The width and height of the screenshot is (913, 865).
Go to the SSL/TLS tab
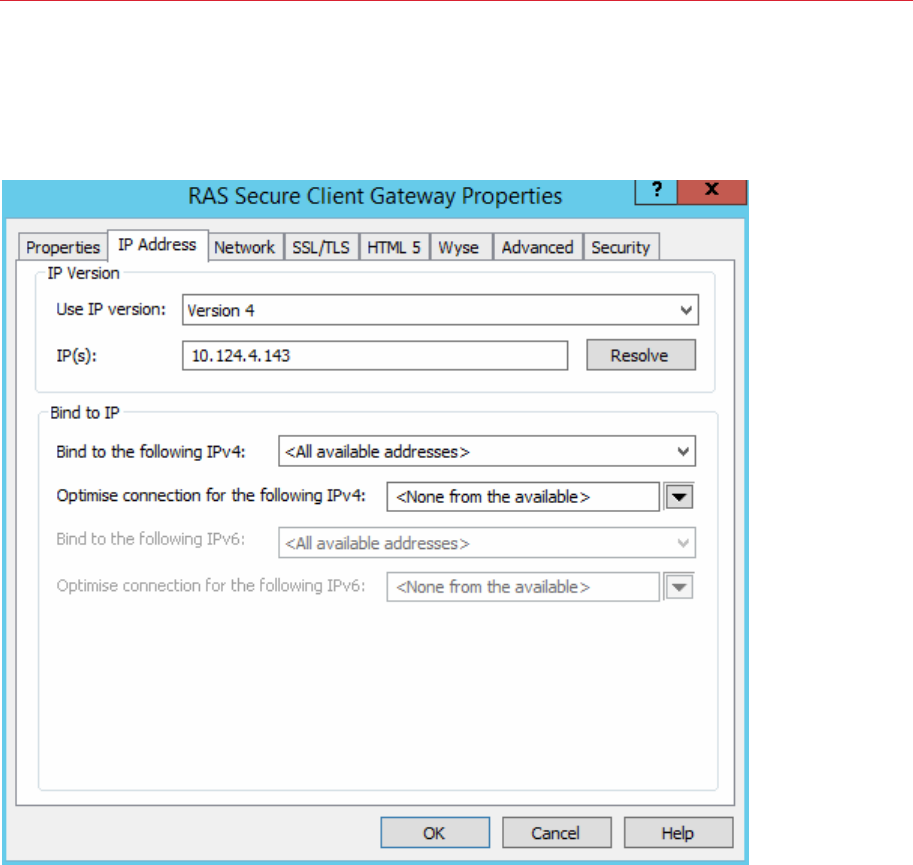[x=321, y=247]
